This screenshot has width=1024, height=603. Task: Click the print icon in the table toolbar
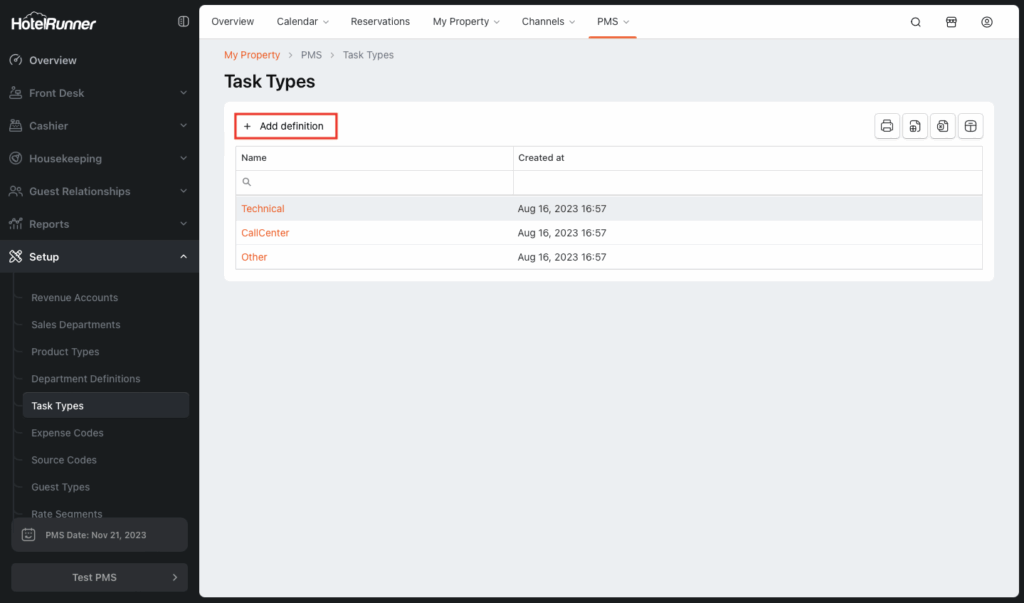tap(886, 126)
